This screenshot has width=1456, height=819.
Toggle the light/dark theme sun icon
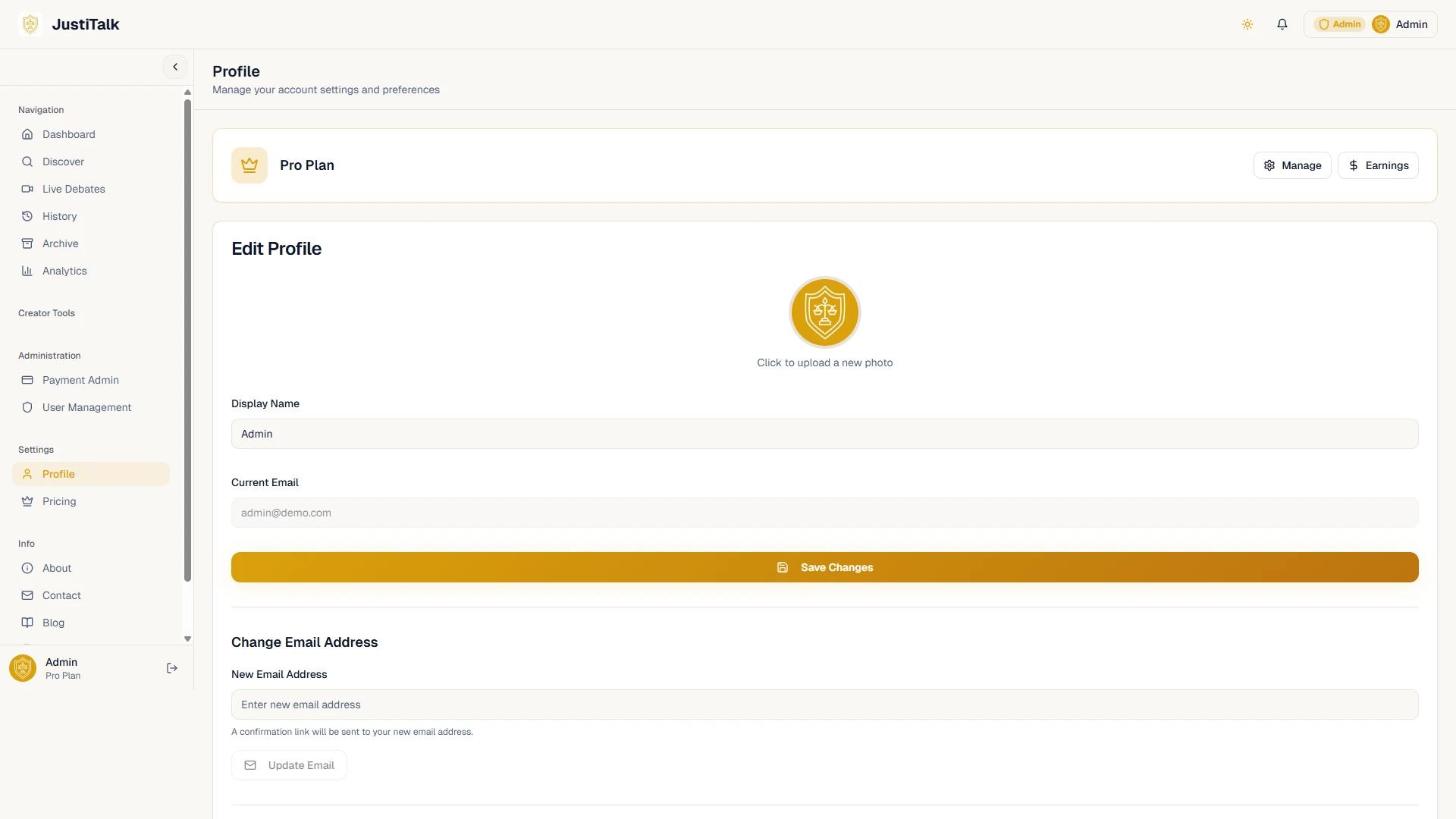[1247, 24]
